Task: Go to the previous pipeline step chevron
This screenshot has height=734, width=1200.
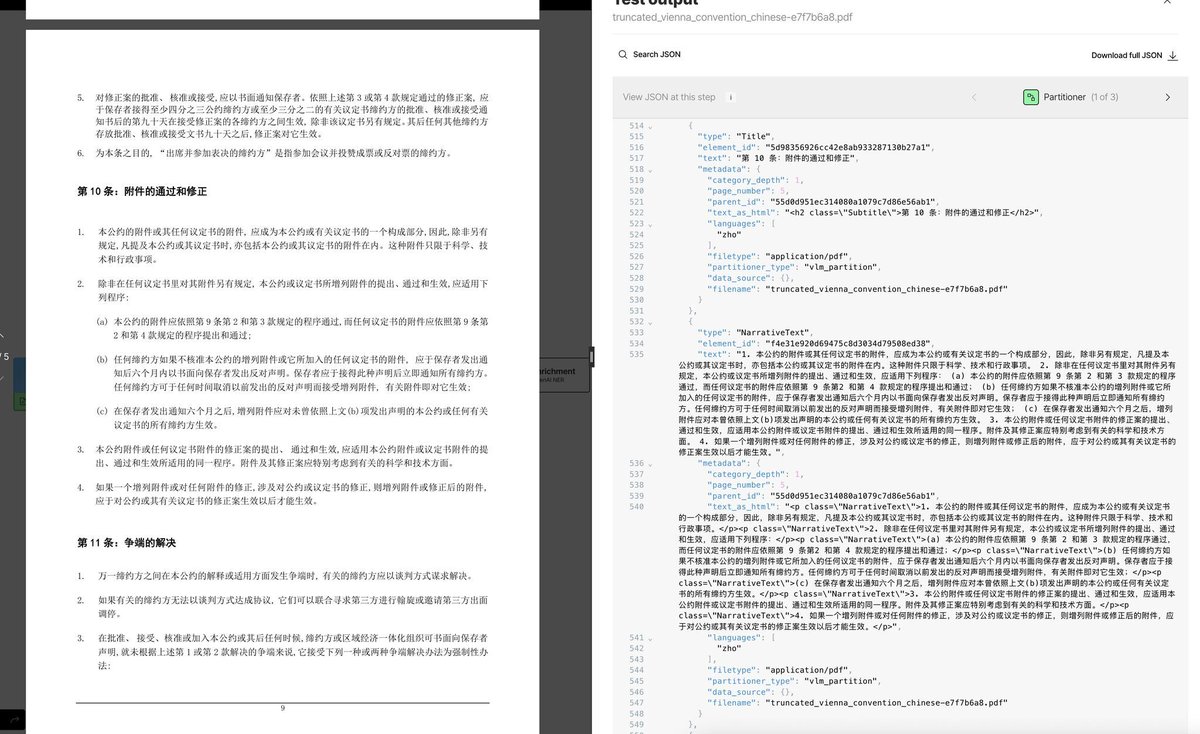Action: 974,97
